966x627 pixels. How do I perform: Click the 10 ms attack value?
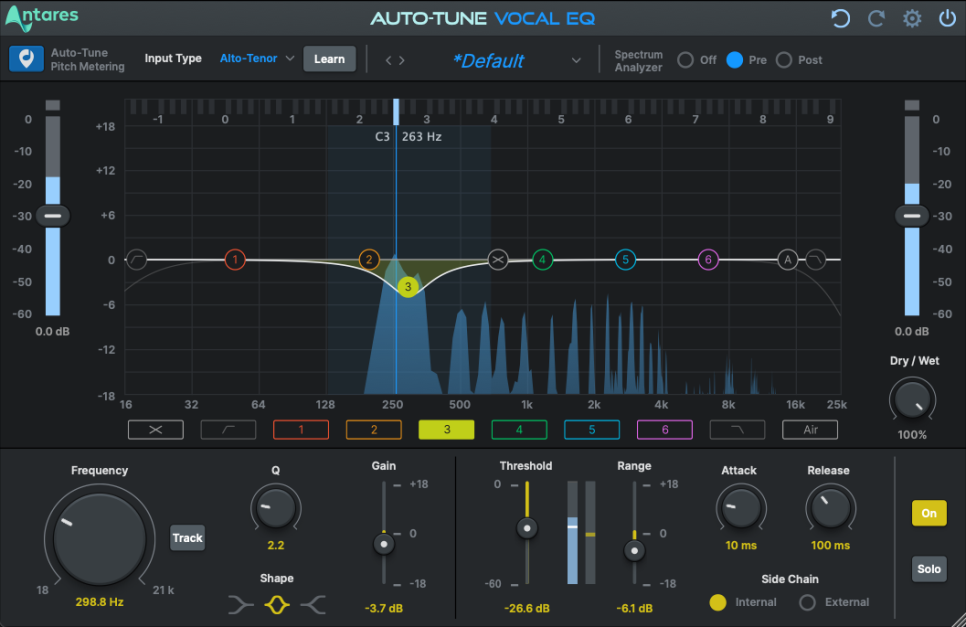[741, 545]
